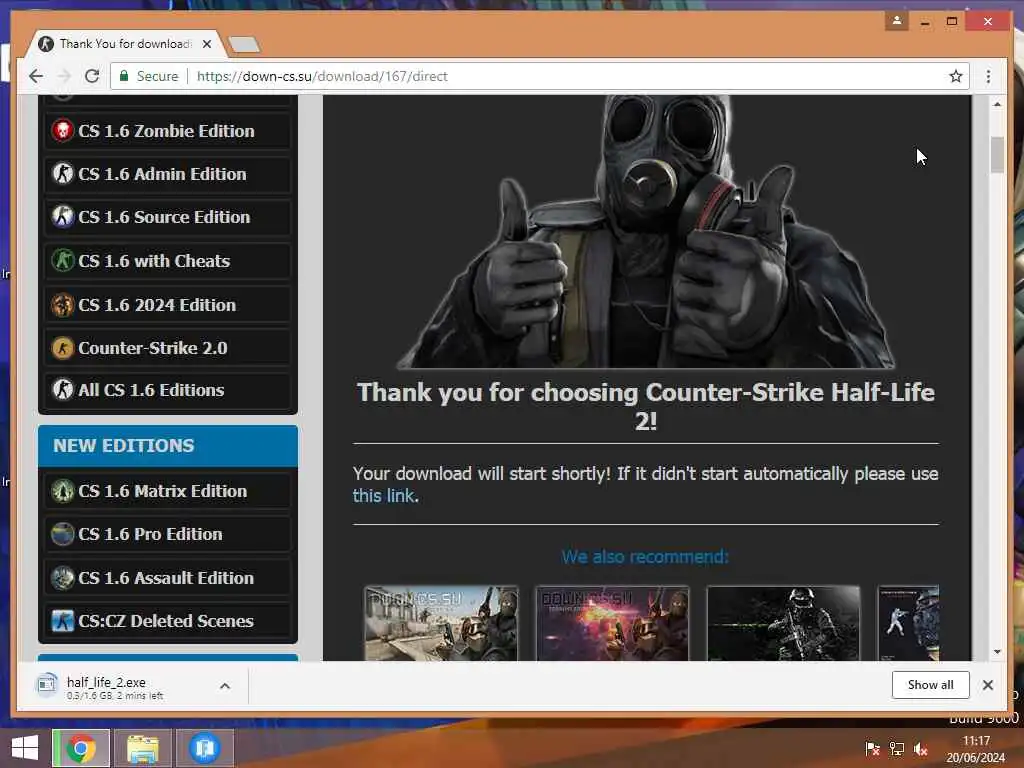Open CS 1.6 Zombie Edition link
The image size is (1024, 768).
click(x=167, y=131)
